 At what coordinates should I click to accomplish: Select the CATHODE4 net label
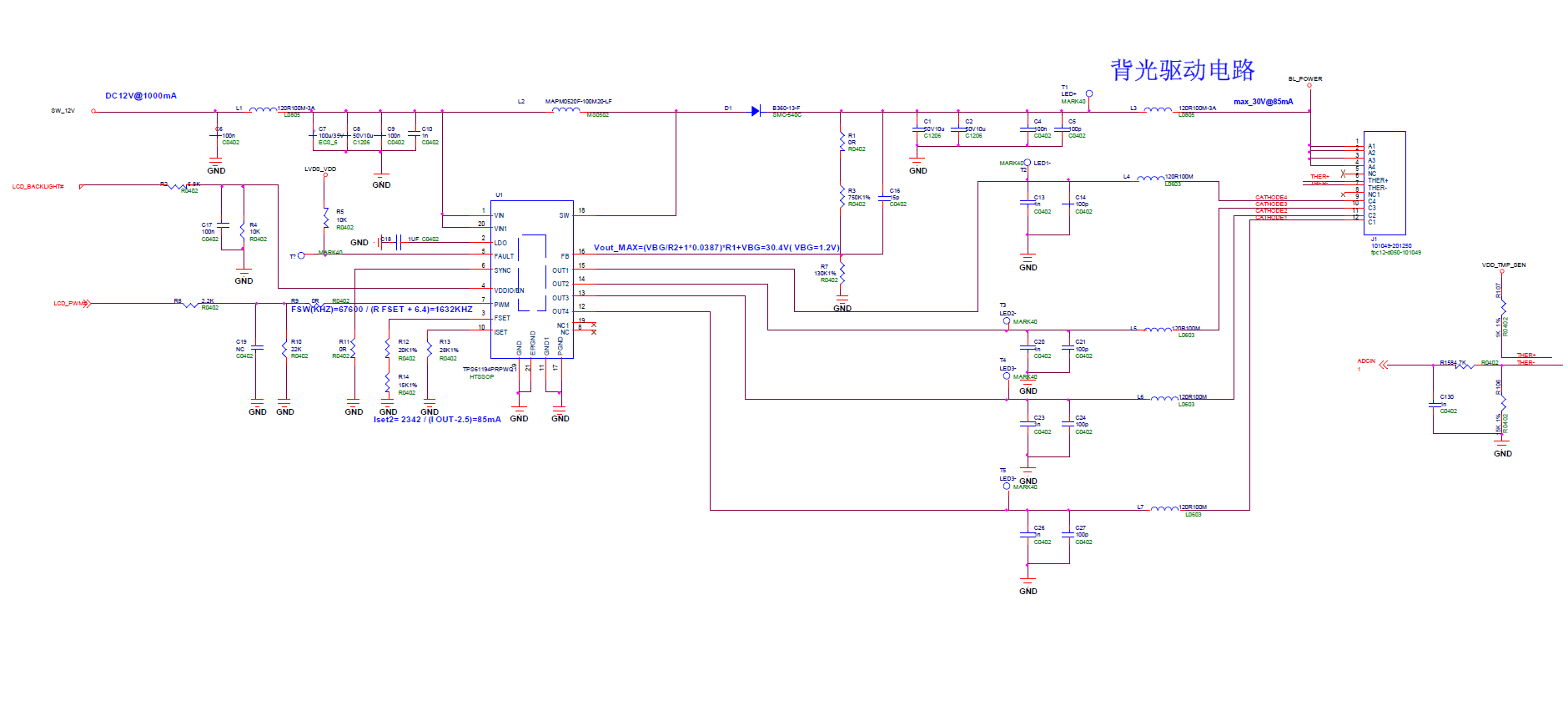1271,198
